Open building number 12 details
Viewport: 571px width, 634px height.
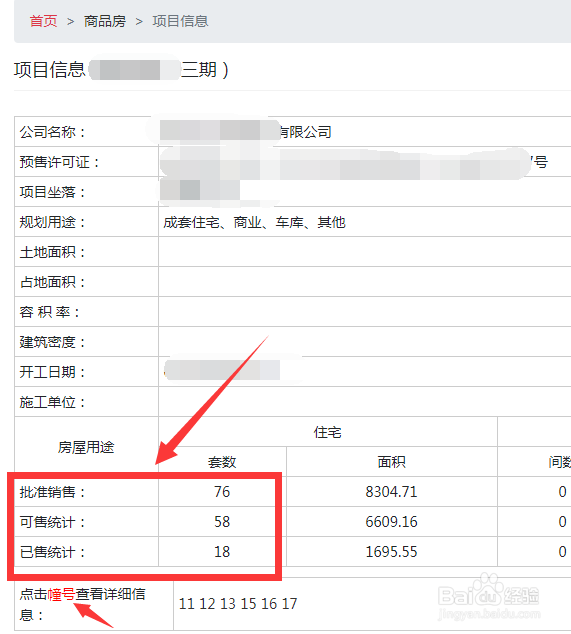click(x=207, y=604)
